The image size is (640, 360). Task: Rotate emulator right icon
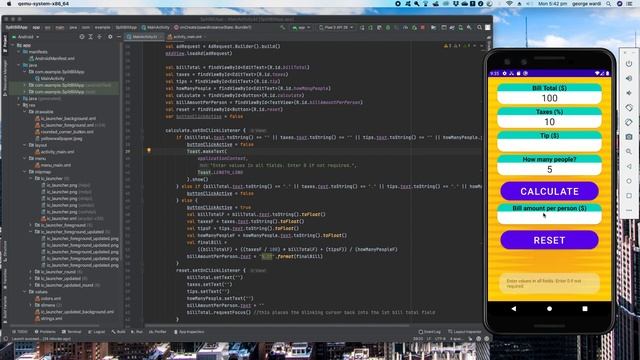(x=629, y=122)
